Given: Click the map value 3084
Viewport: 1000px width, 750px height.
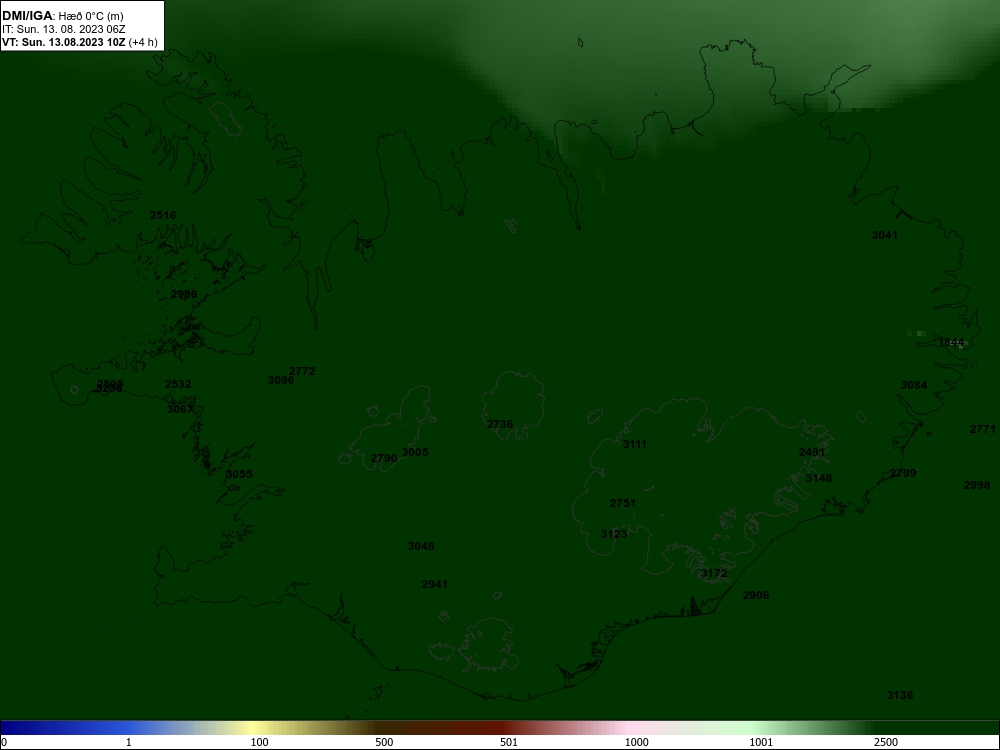Looking at the screenshot, I should pos(914,385).
